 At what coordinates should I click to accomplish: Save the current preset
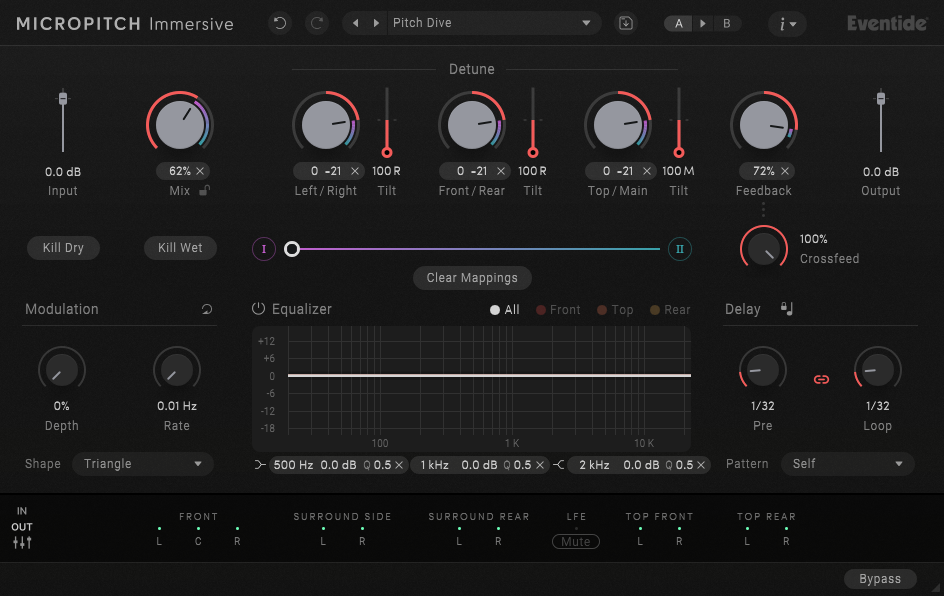pyautogui.click(x=626, y=23)
